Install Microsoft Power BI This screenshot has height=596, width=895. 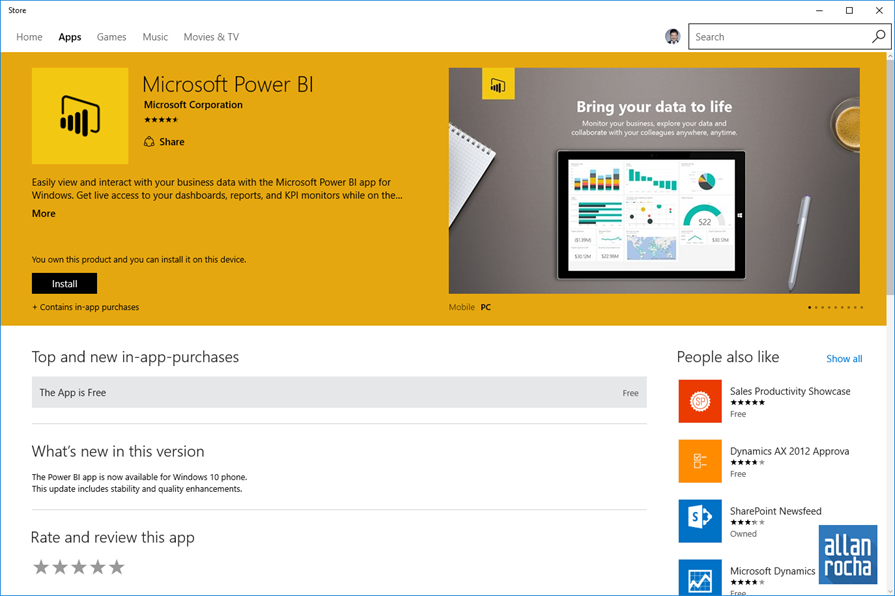(64, 284)
